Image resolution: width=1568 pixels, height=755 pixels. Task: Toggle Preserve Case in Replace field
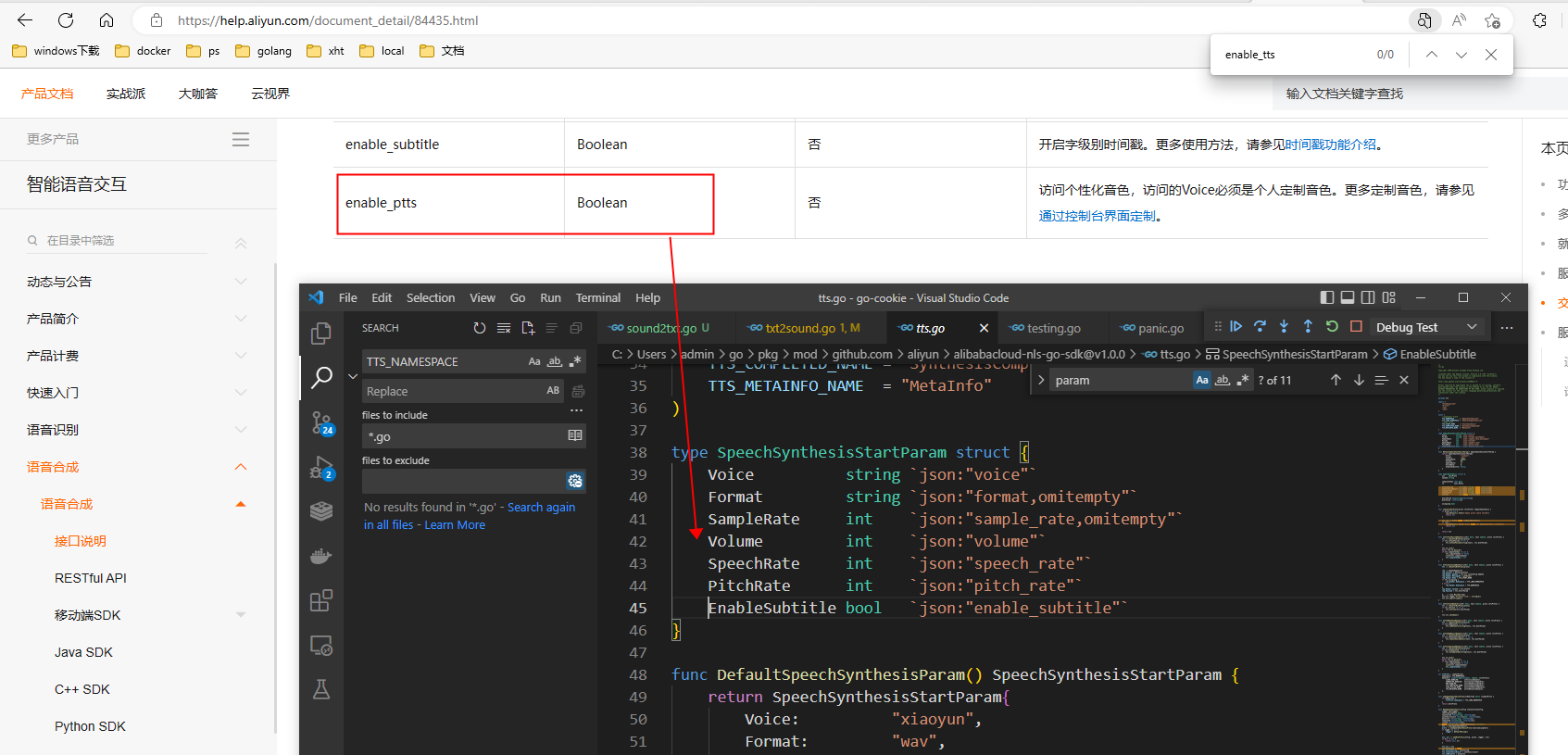point(553,391)
